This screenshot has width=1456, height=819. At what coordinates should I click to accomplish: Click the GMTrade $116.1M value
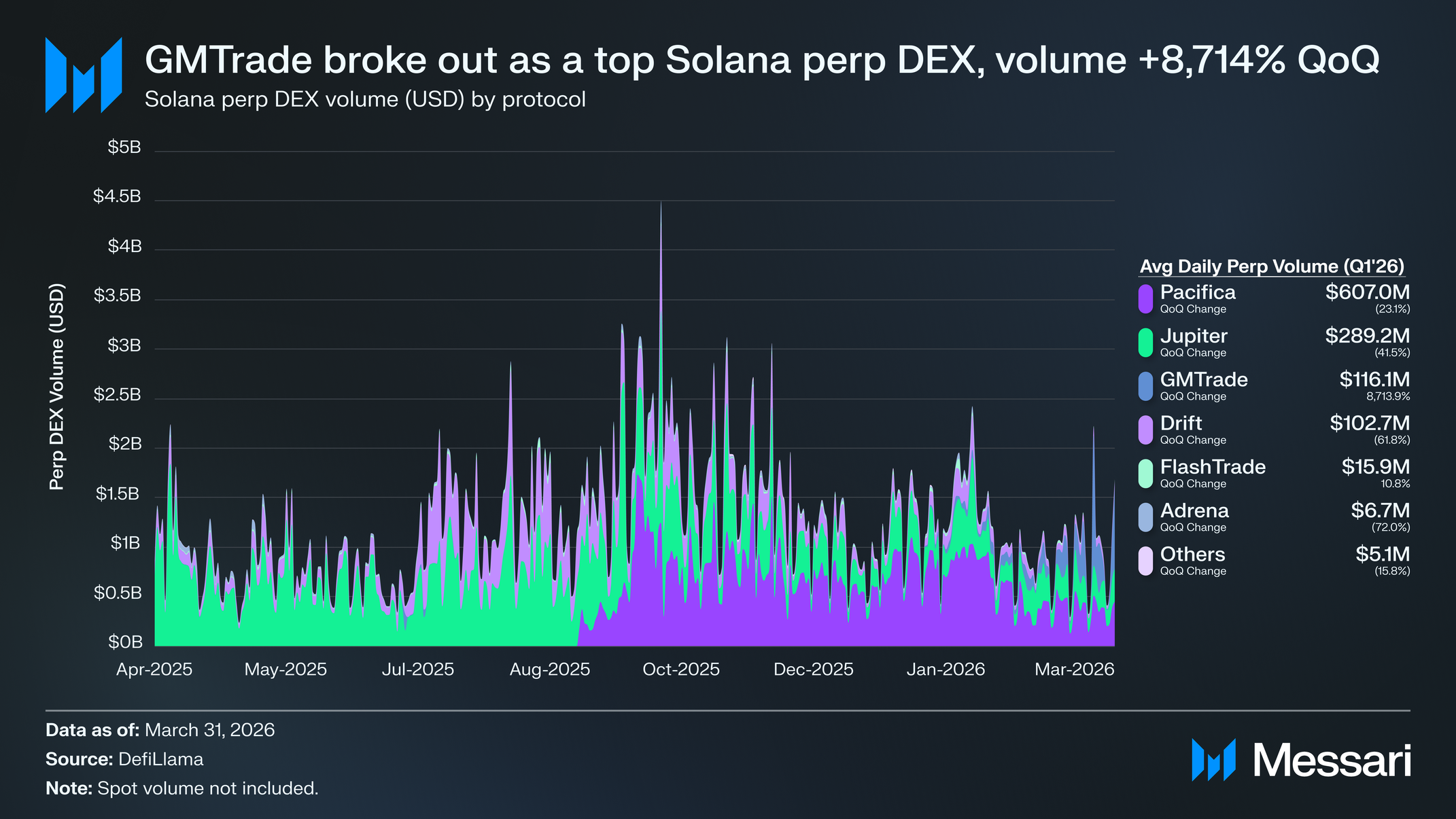click(1374, 379)
